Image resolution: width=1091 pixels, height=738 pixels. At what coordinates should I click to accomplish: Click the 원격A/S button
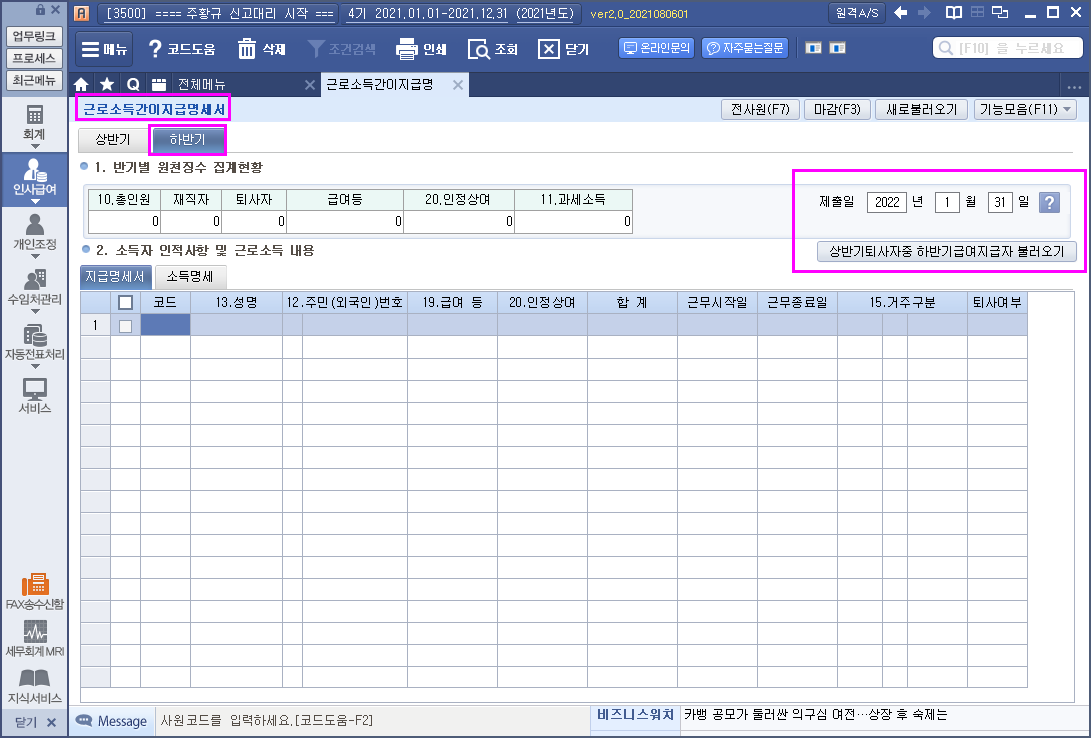click(x=857, y=13)
